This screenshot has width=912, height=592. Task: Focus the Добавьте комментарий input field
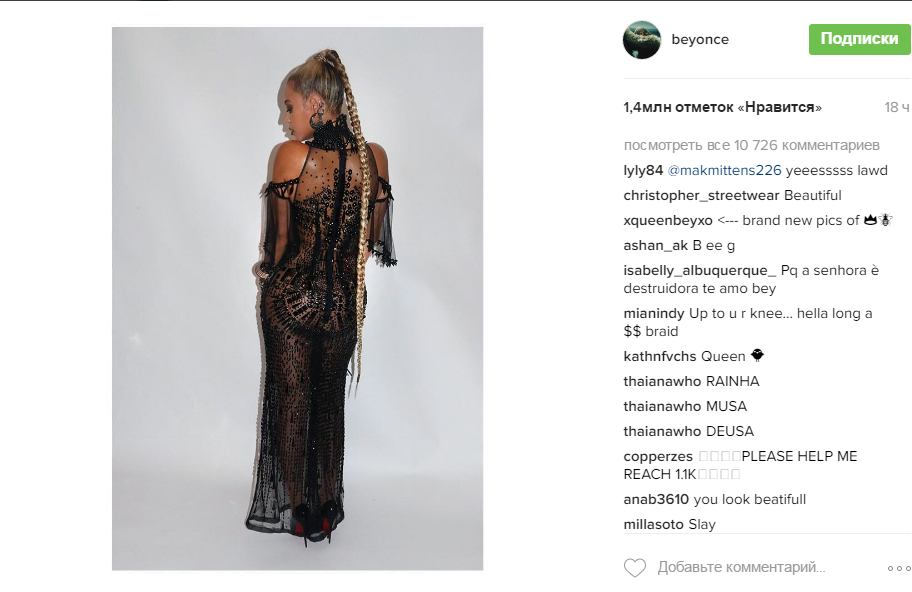[742, 567]
